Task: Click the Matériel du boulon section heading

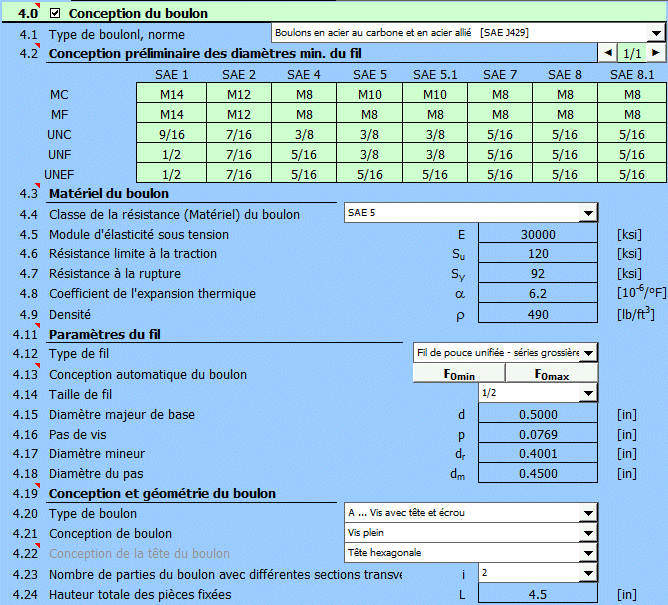Action: (x=109, y=193)
